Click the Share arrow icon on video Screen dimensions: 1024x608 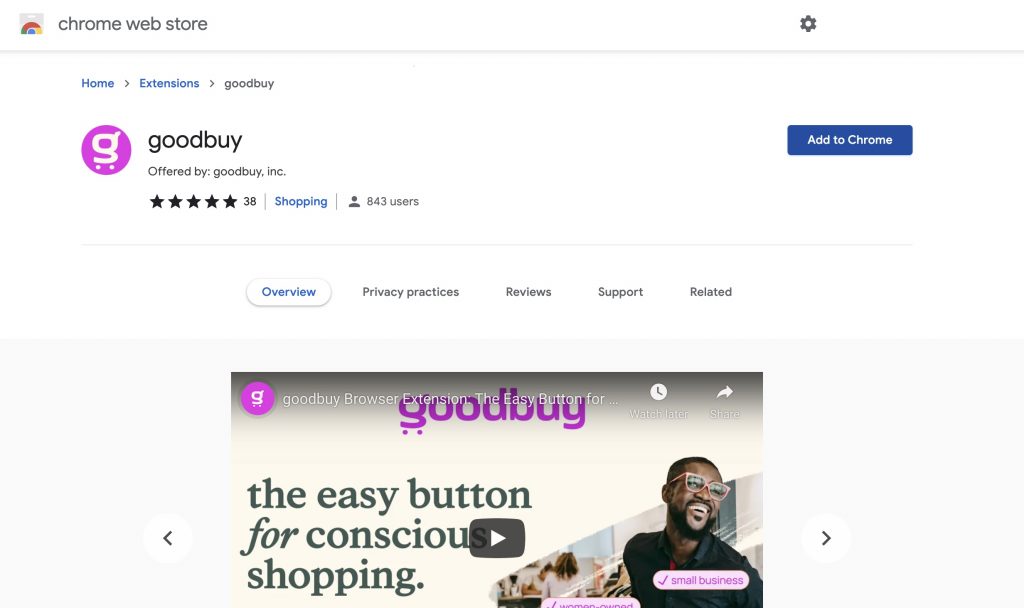click(x=725, y=392)
